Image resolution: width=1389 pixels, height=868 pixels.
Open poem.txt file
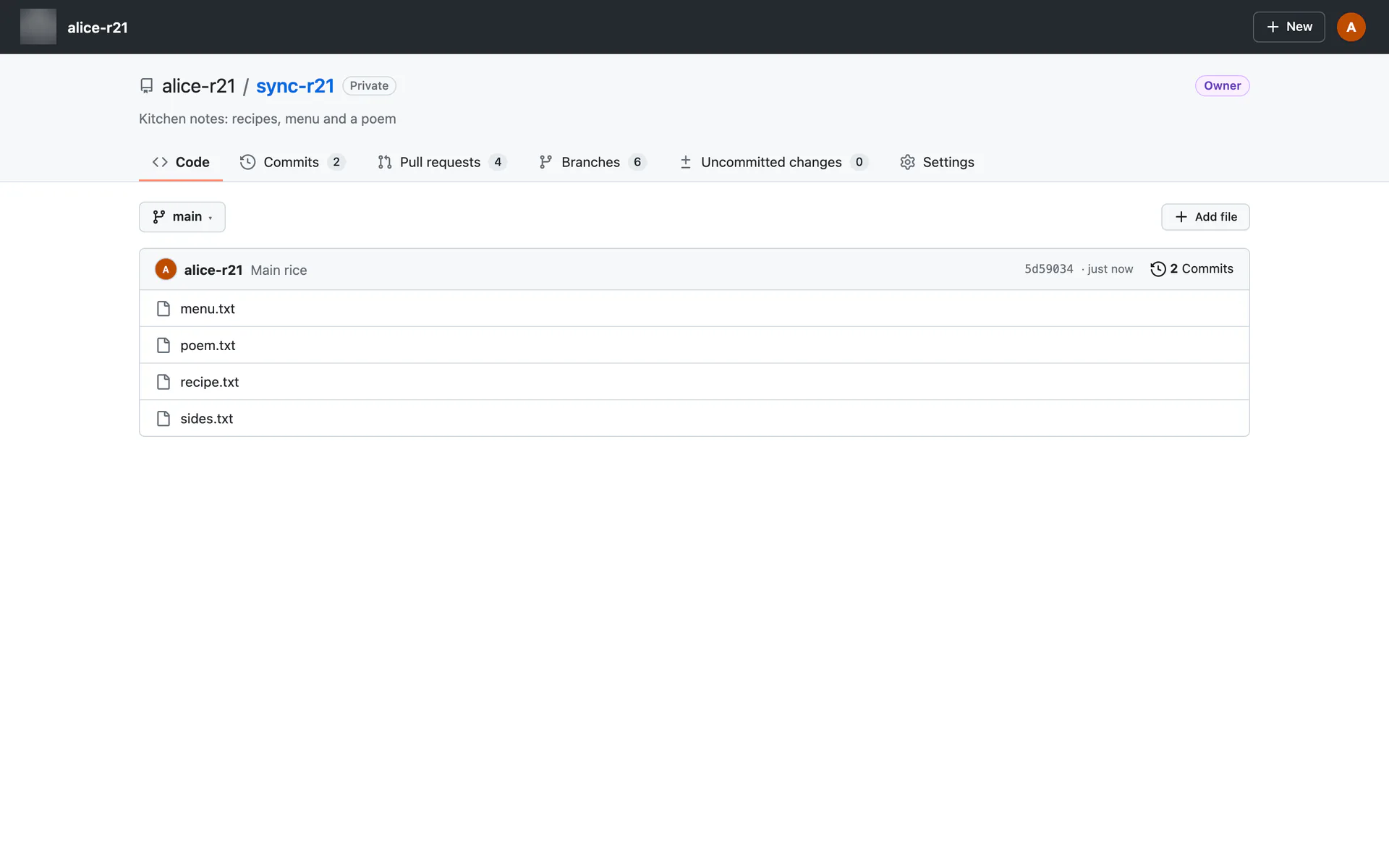[x=208, y=346]
